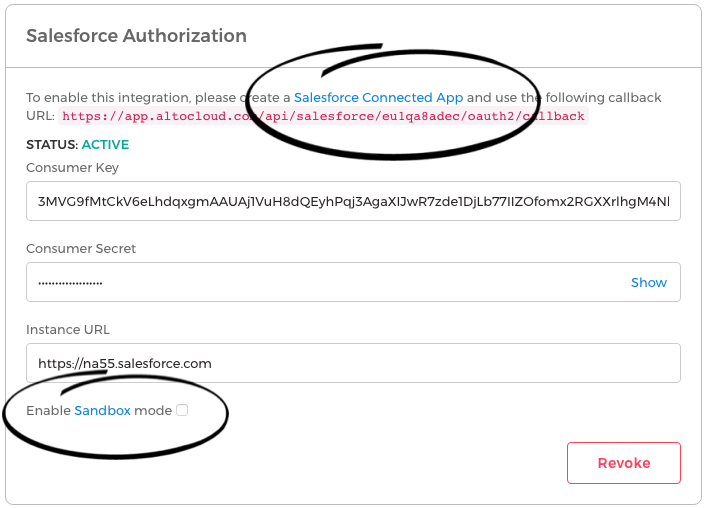Select the Instance URL input field
The height and width of the screenshot is (508, 704).
tap(353, 363)
